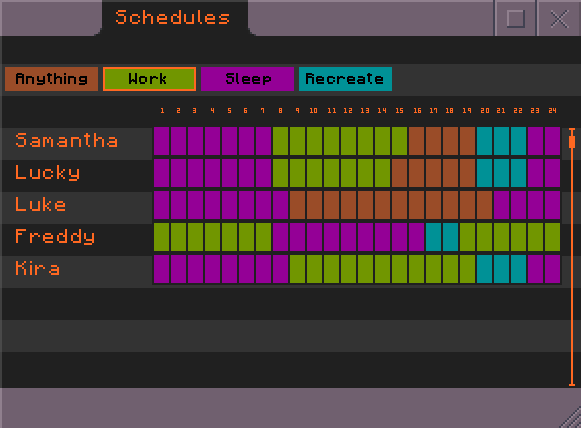Switch to the Schedules tab
Viewport: 581px width, 428px height.
(173, 17)
